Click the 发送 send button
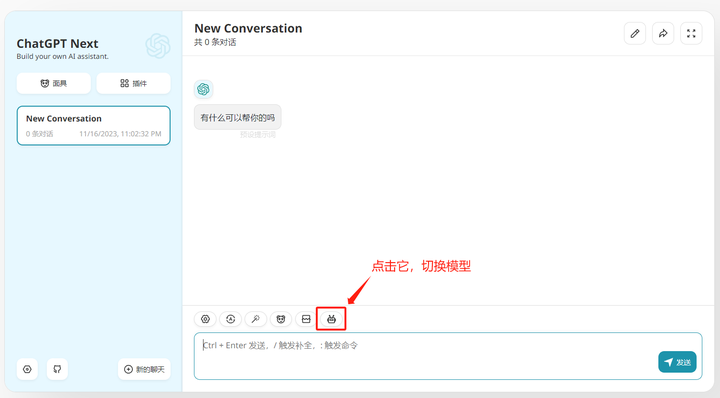 tap(677, 362)
